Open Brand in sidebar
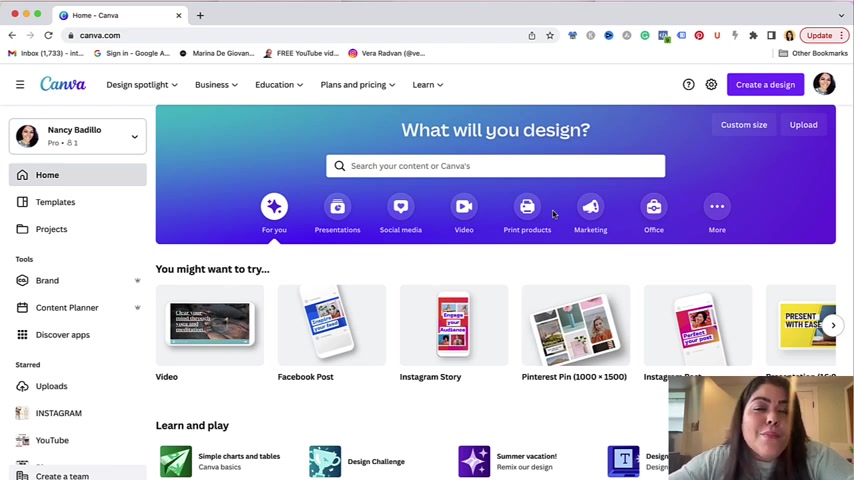The height and width of the screenshot is (480, 854). [x=77, y=281]
